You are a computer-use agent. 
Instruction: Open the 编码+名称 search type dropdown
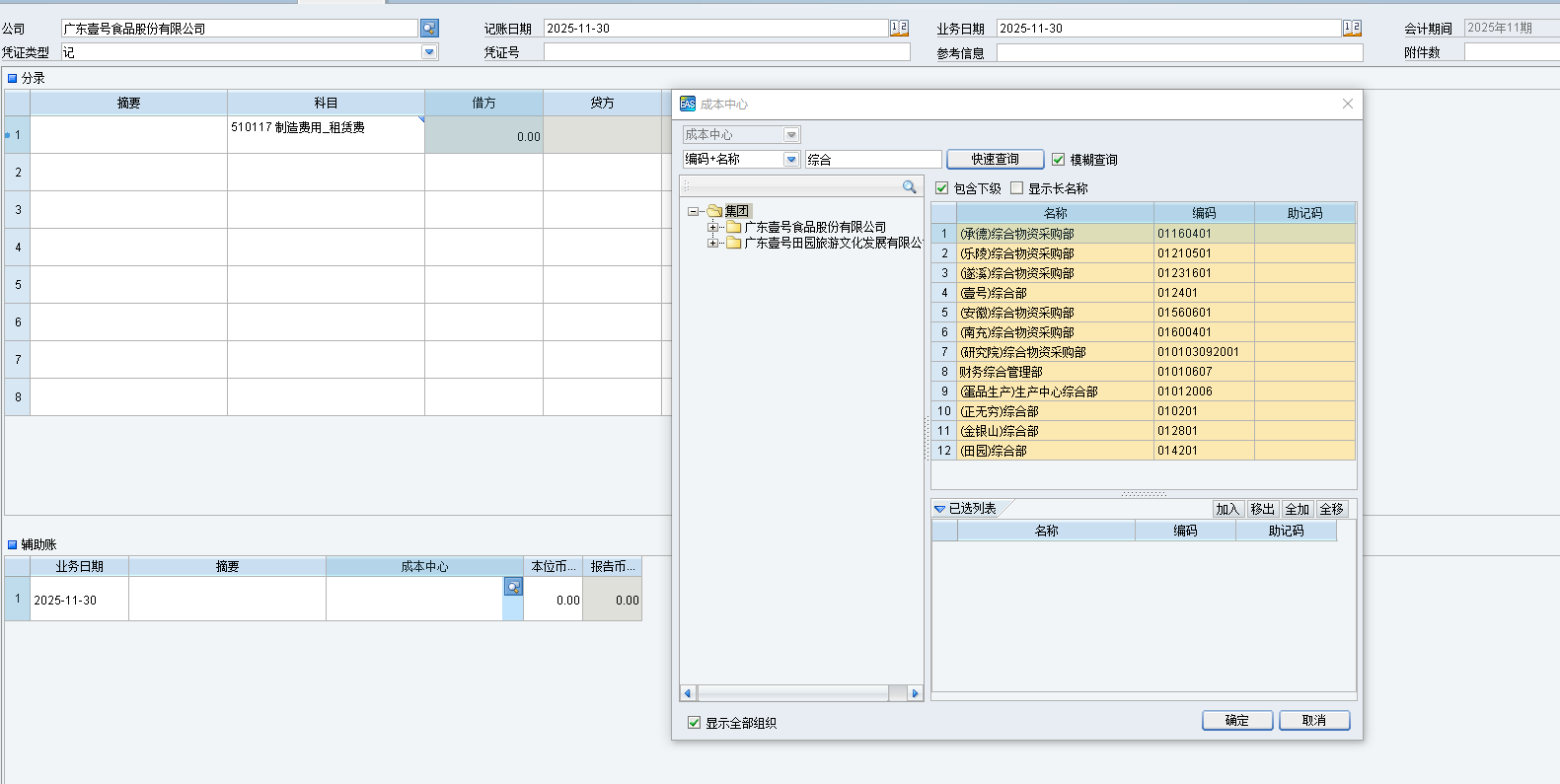[x=791, y=160]
